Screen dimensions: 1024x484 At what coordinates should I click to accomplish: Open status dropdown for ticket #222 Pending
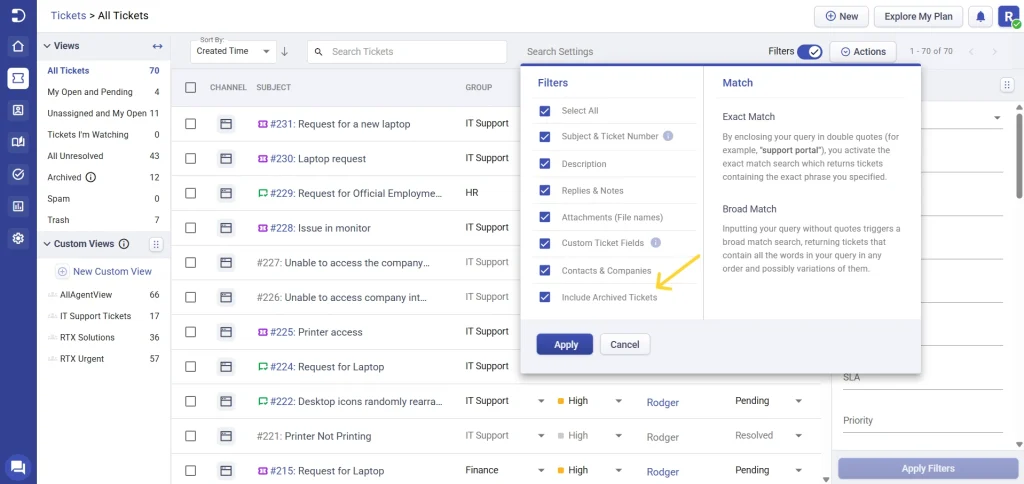click(x=798, y=401)
